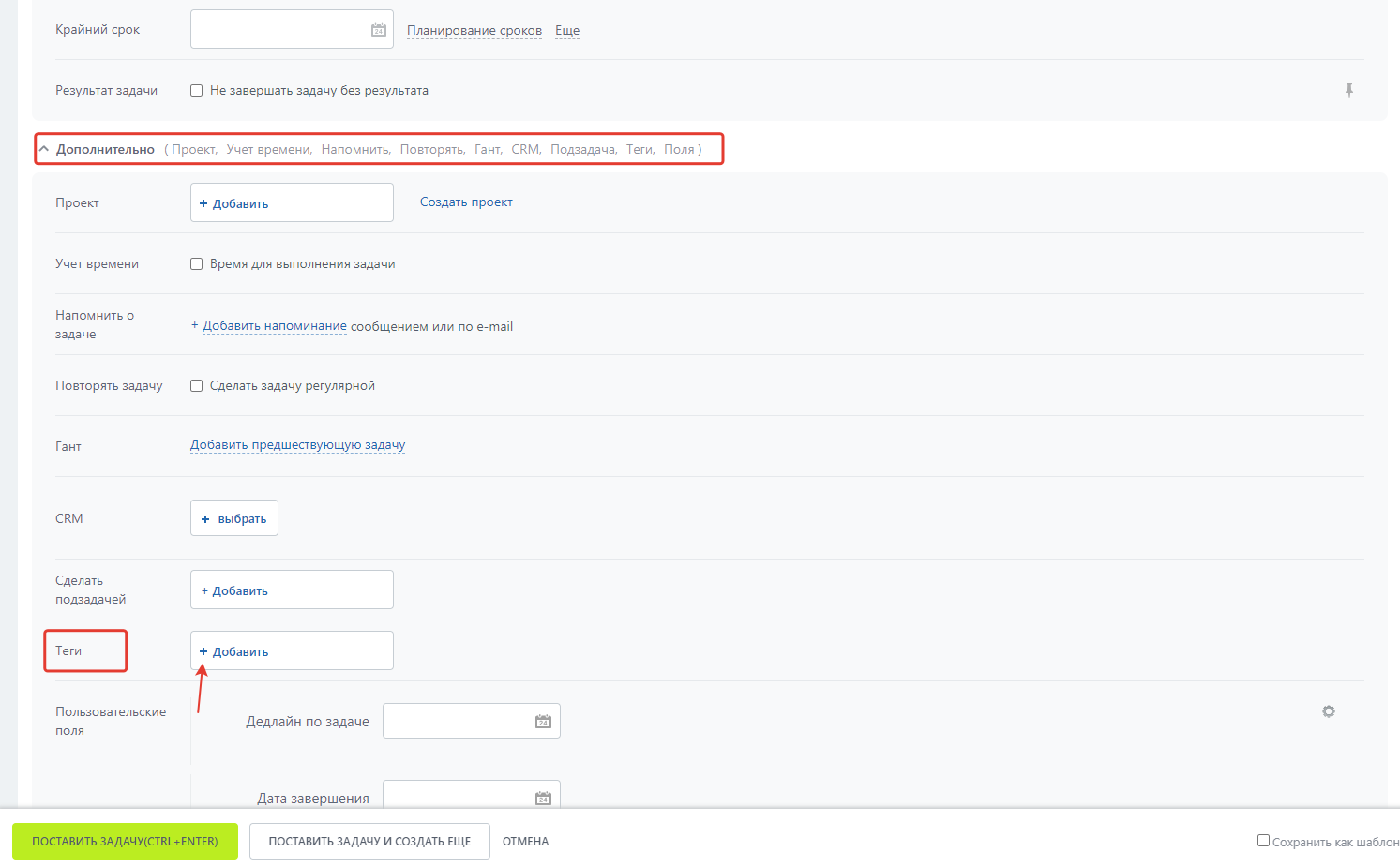Jump to Проект in Дополнительно header list

pos(194,149)
